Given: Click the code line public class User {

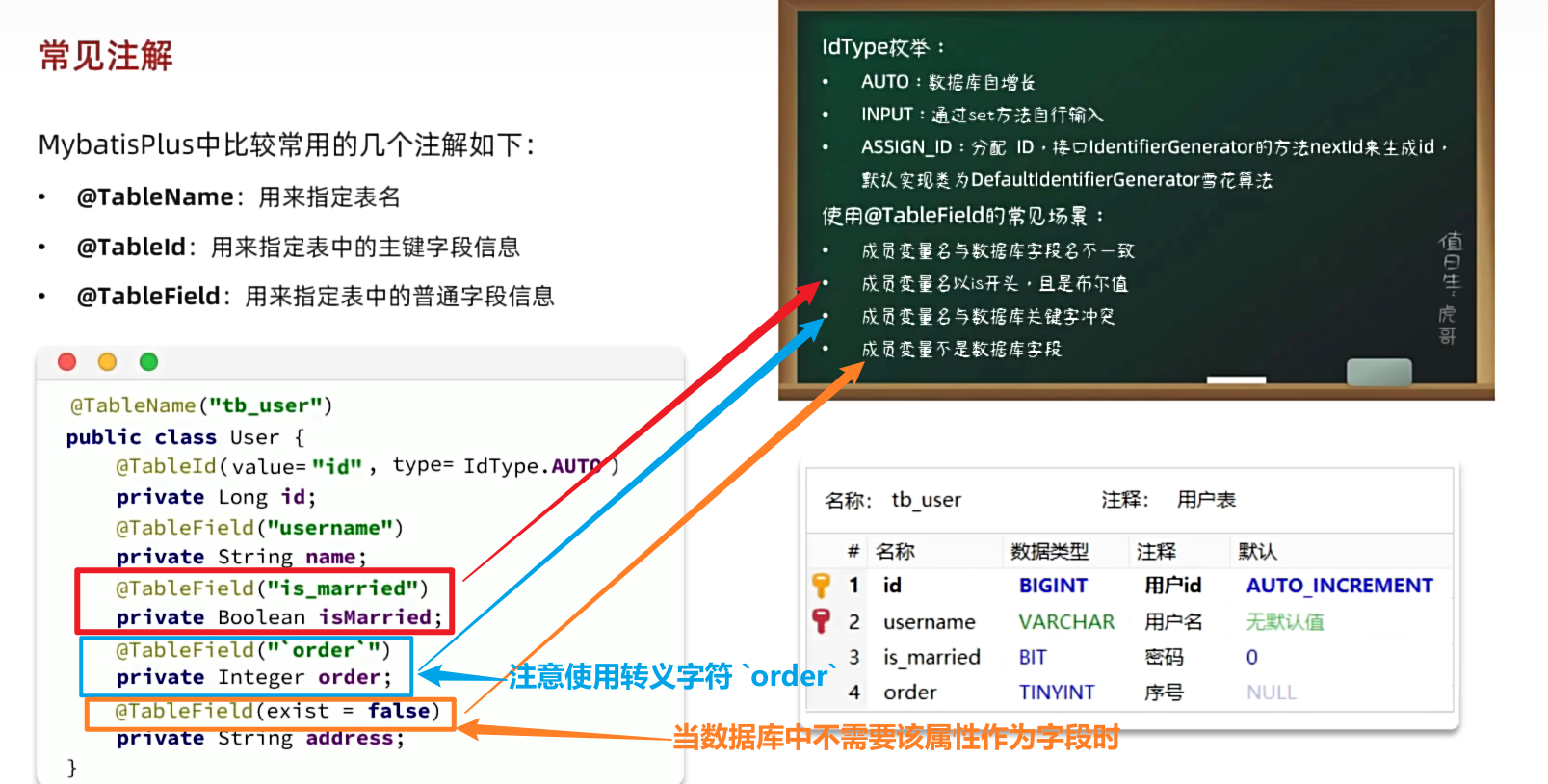Looking at the screenshot, I should [x=185, y=437].
